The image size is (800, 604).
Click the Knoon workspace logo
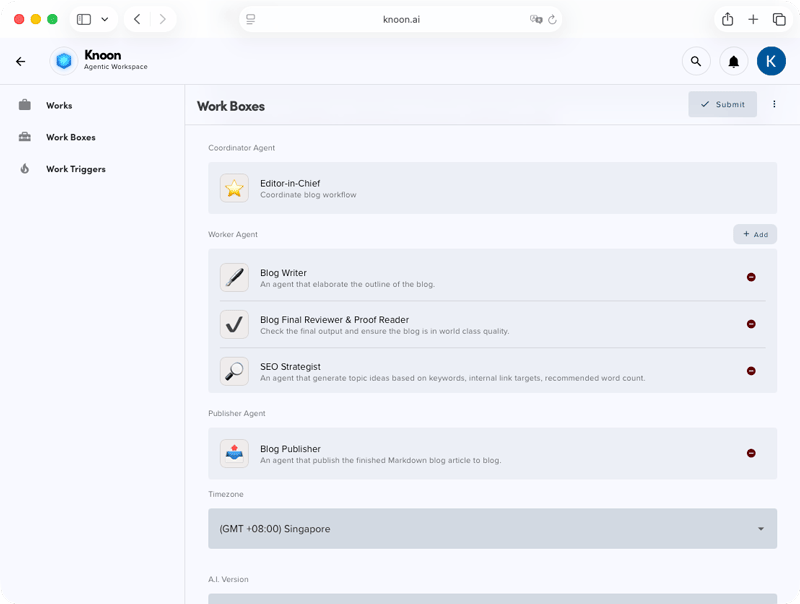pyautogui.click(x=64, y=61)
